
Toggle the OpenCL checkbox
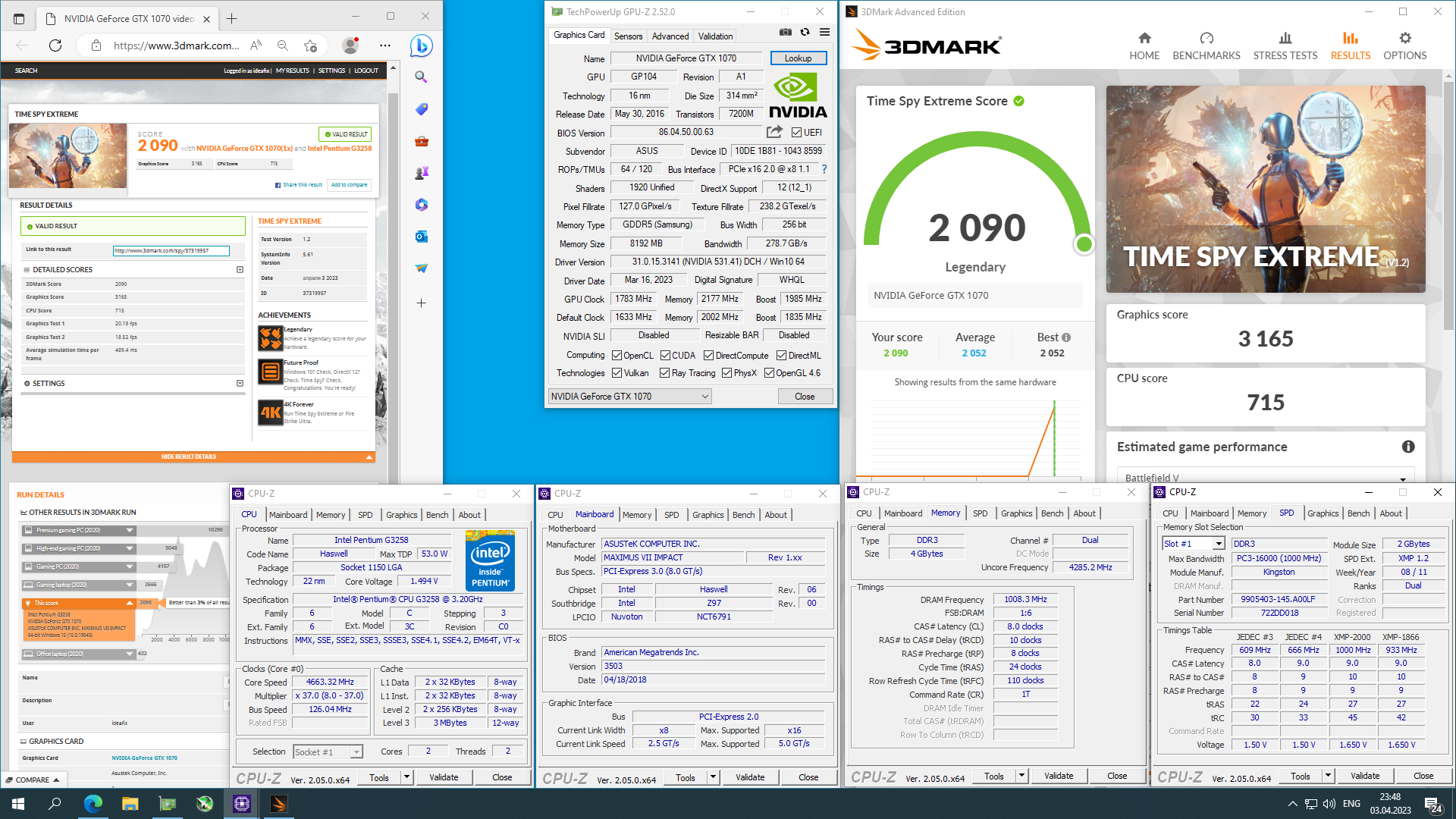click(617, 356)
